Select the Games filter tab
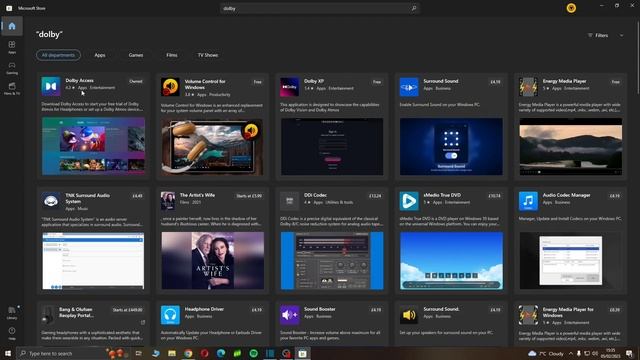The image size is (640, 360). [136, 55]
